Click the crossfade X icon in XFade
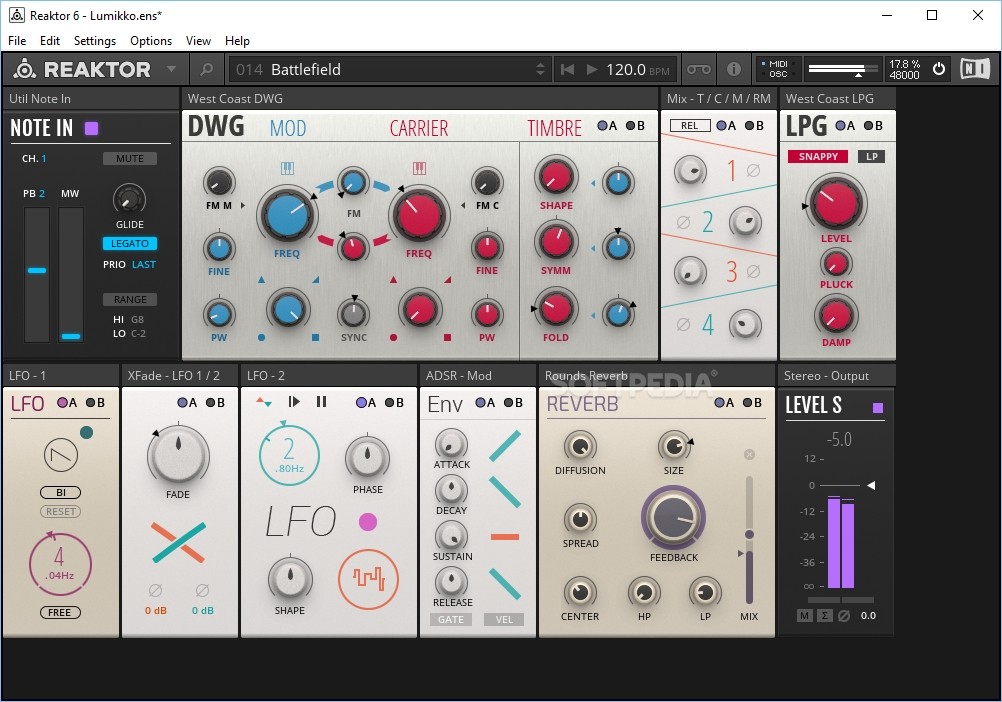This screenshot has width=1002, height=702. [178, 542]
